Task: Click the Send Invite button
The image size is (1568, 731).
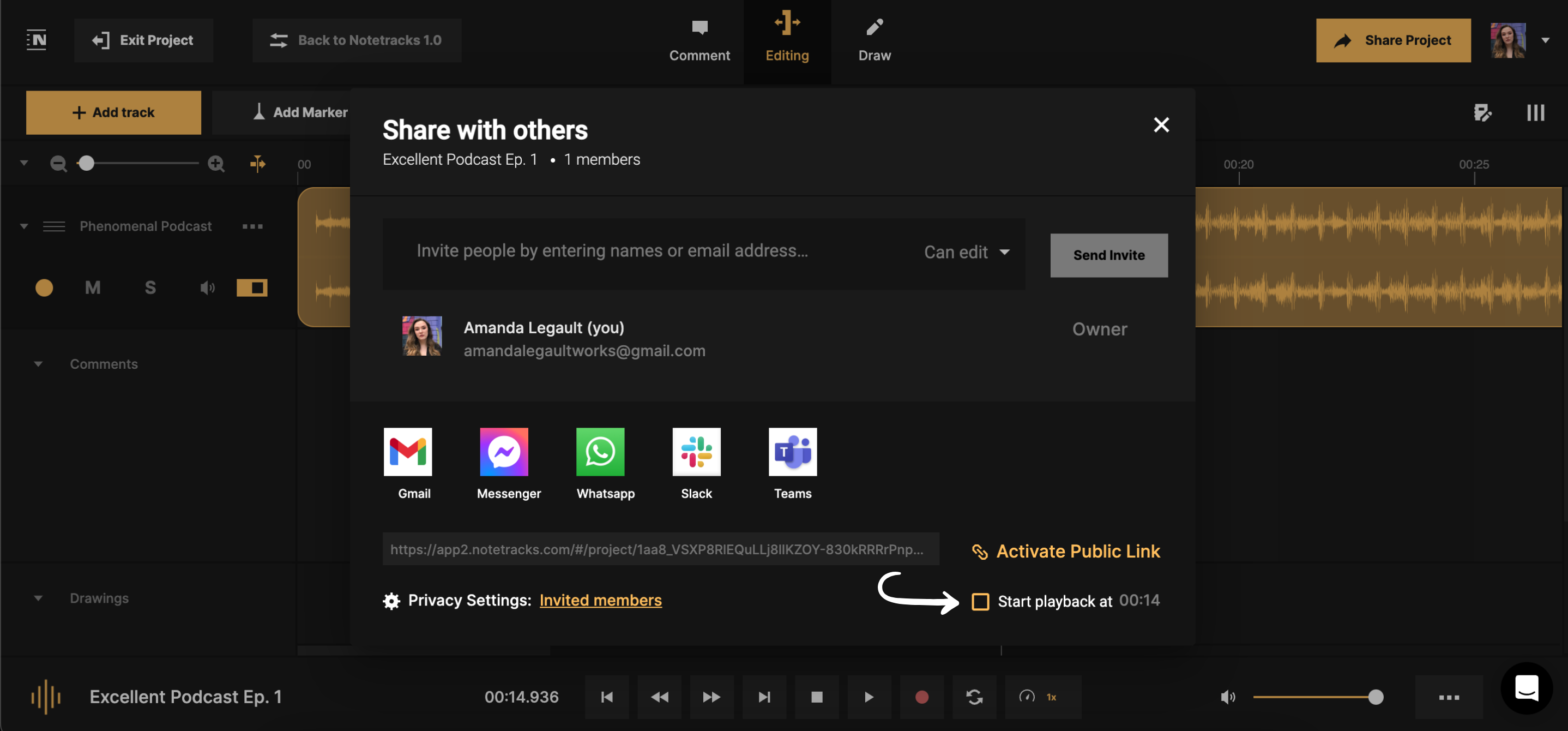Action: [1108, 255]
